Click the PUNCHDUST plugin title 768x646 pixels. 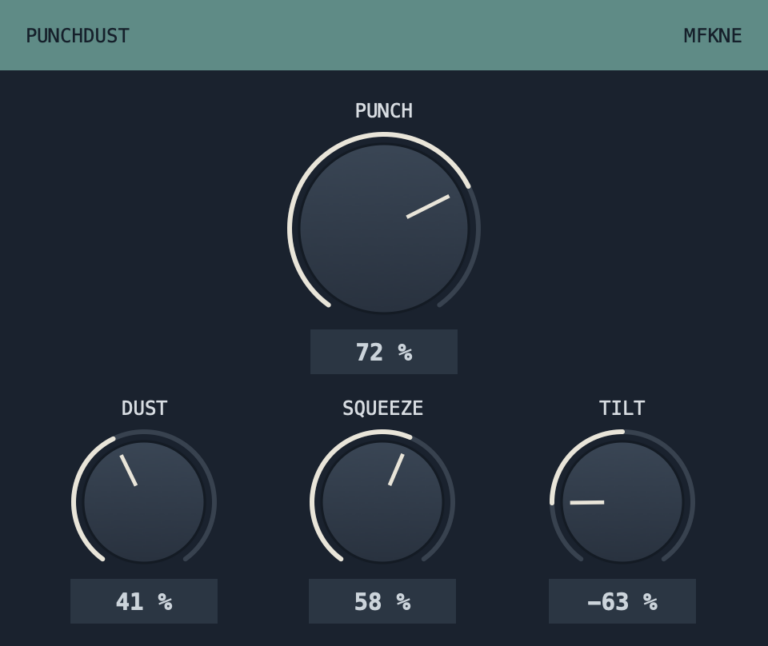coord(77,36)
